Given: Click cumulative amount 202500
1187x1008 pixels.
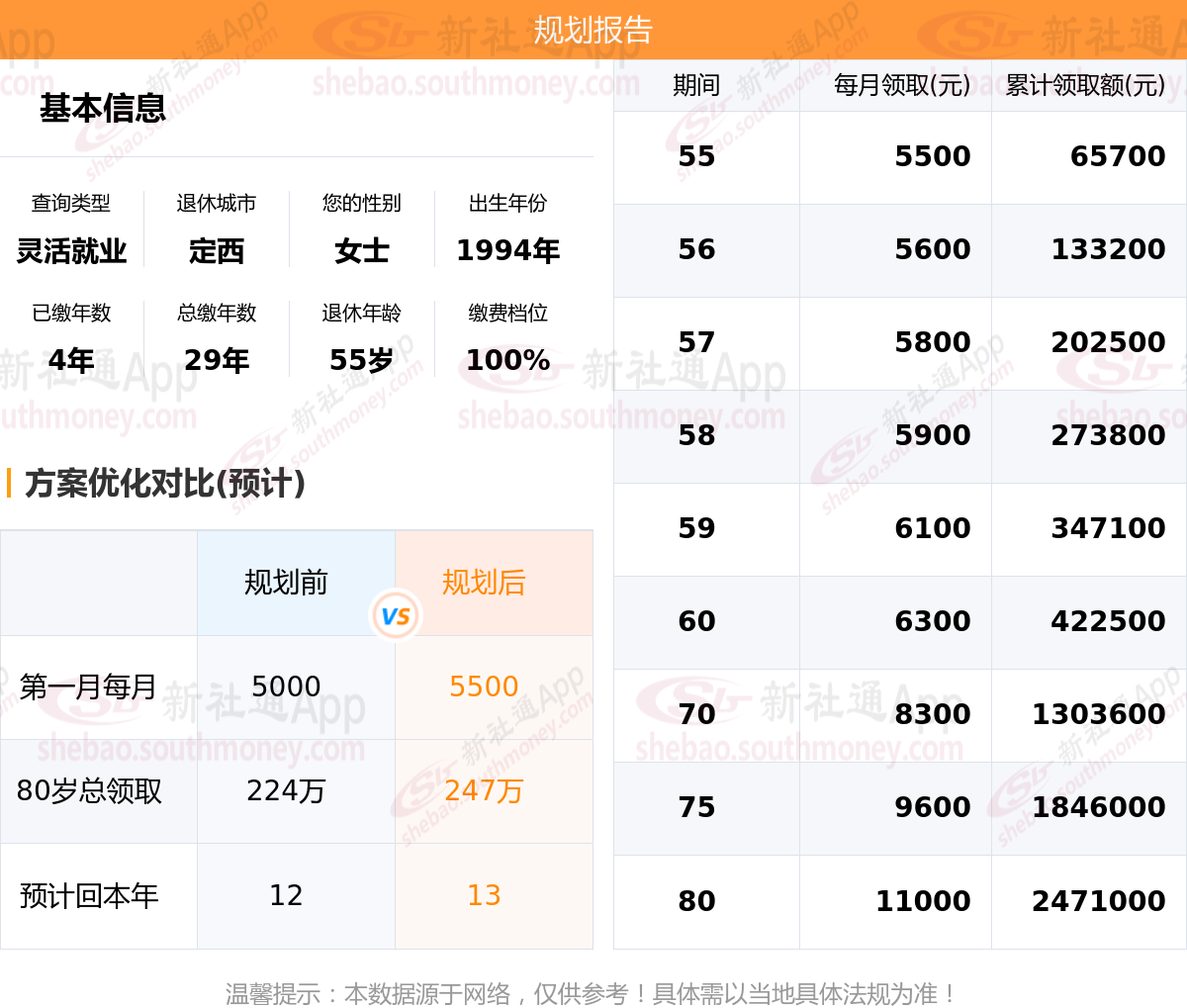Looking at the screenshot, I should pyautogui.click(x=1108, y=342).
